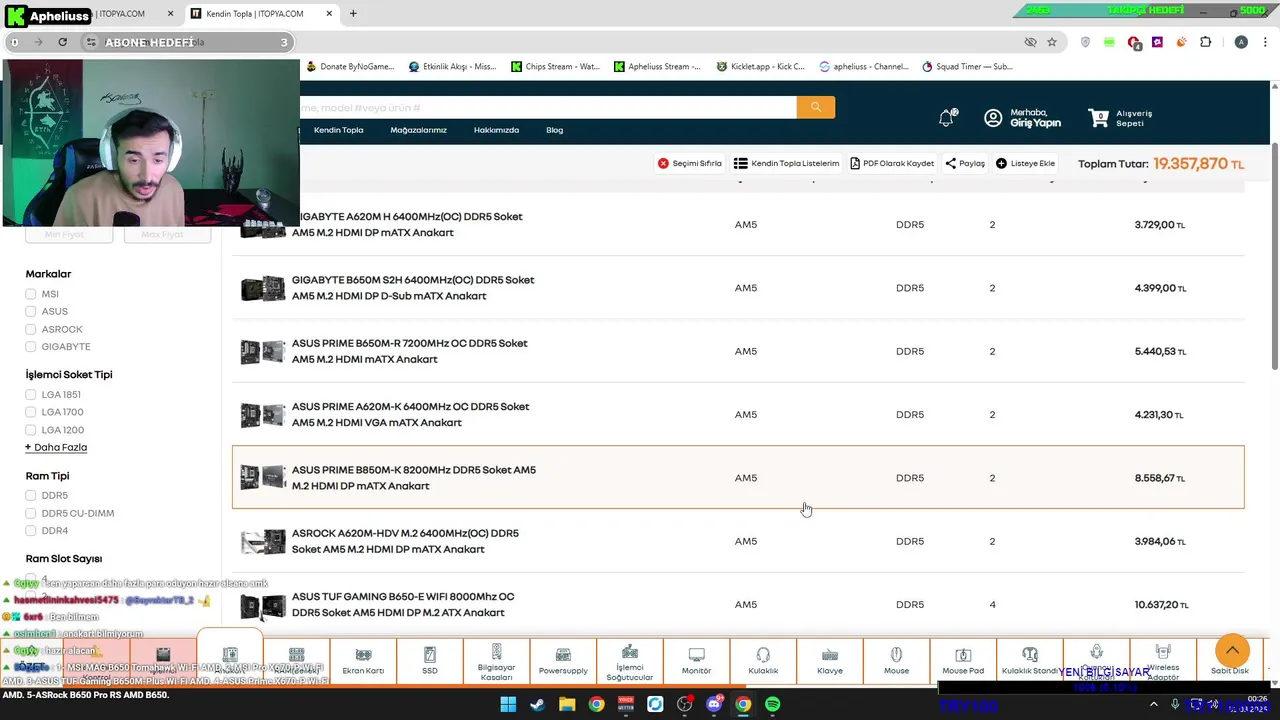Check the LGA 1700 socket filter
Image resolution: width=1280 pixels, height=720 pixels.
click(31, 412)
